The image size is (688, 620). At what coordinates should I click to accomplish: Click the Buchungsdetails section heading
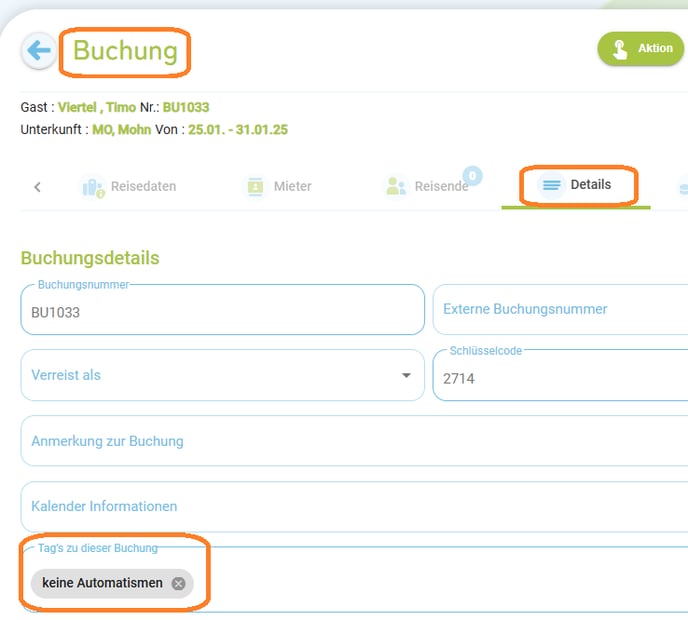click(90, 258)
